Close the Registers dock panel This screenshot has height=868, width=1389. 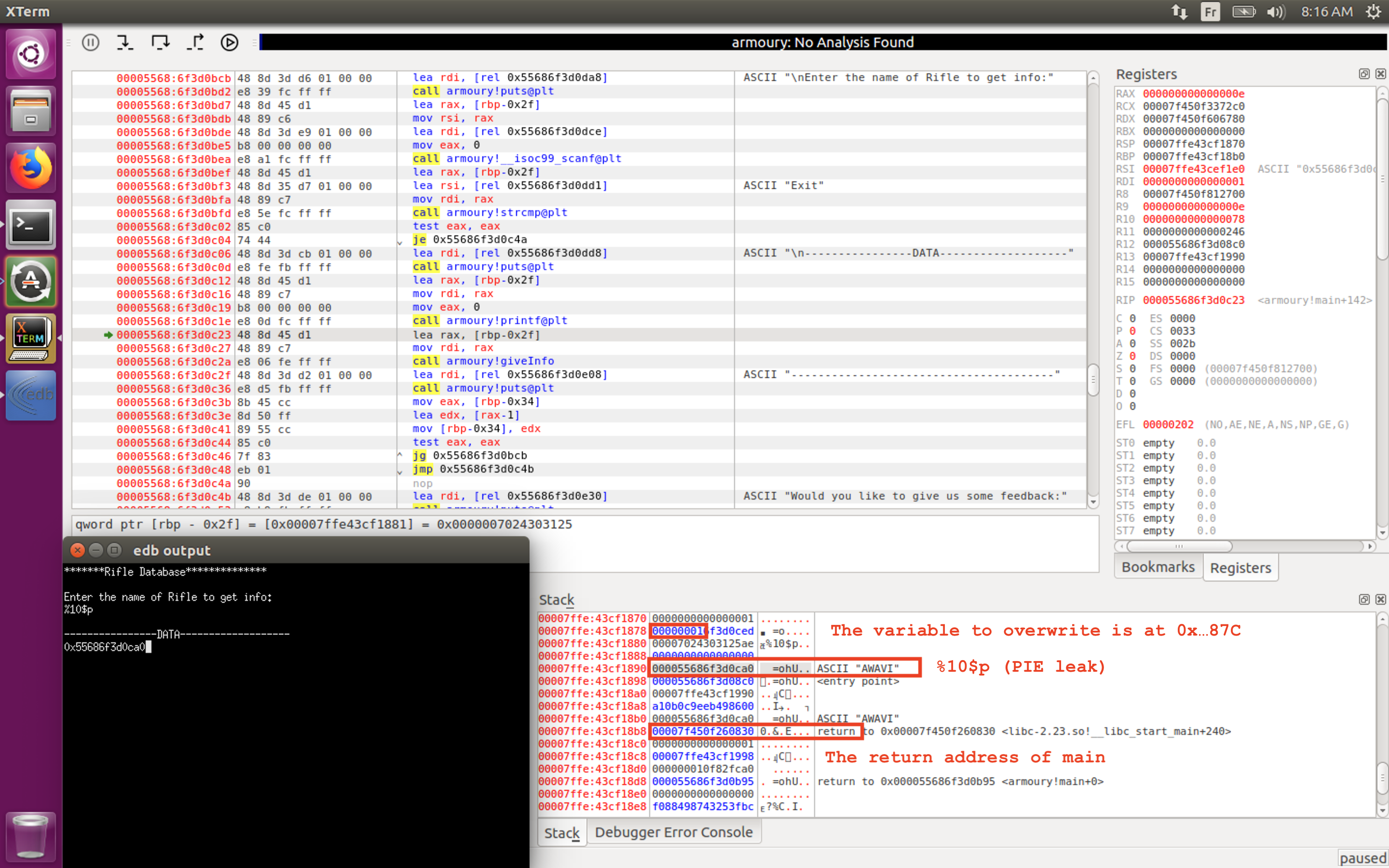[x=1380, y=73]
